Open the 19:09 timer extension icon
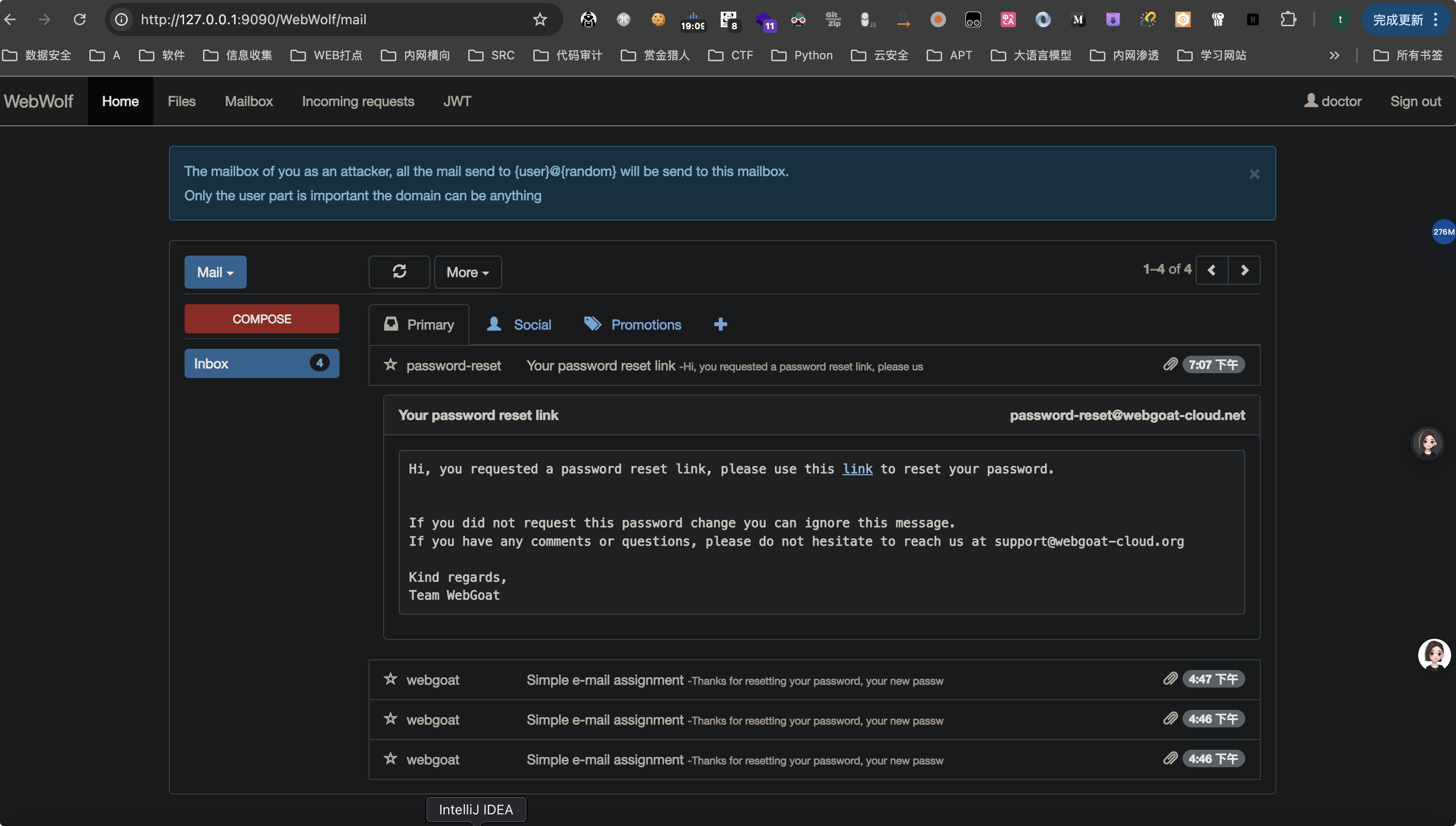Screen dimensions: 1456x826 (693, 20)
